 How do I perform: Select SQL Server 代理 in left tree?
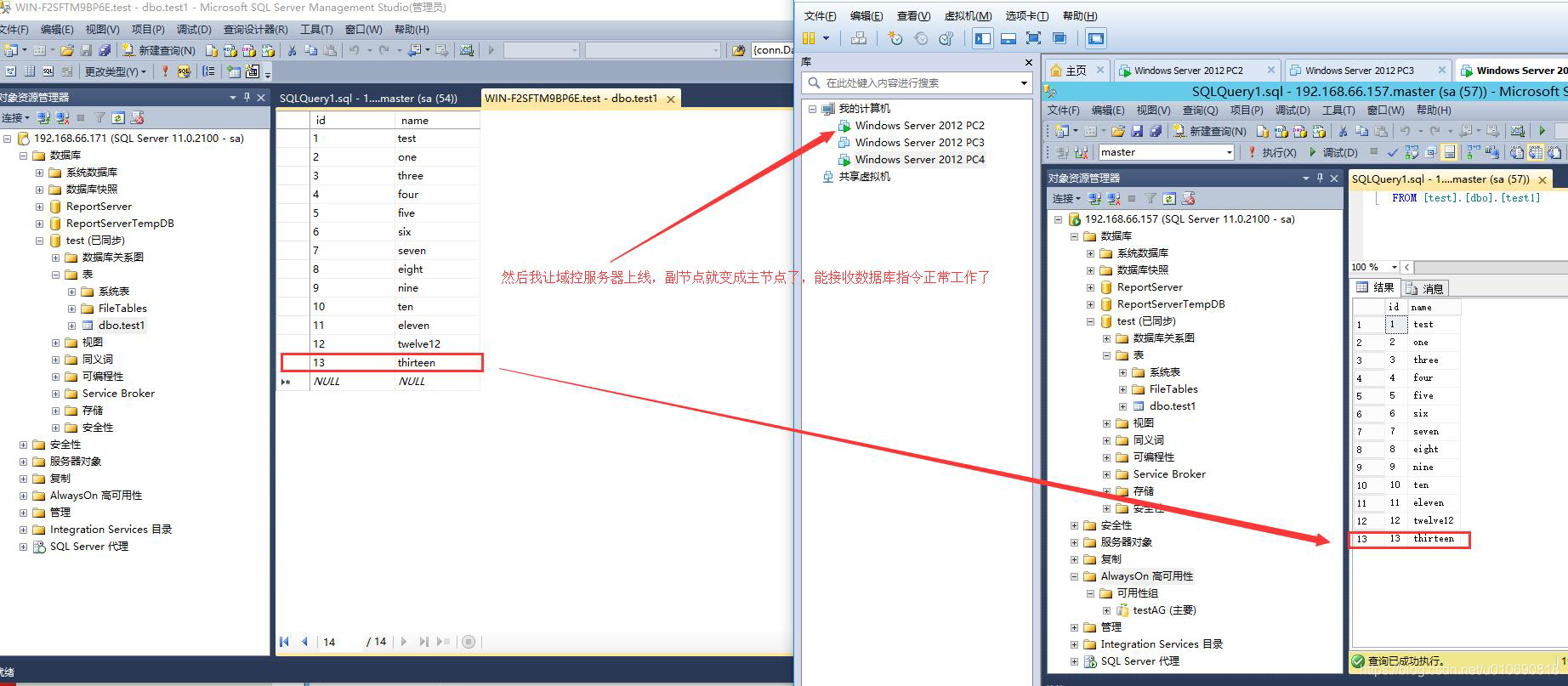pos(88,546)
